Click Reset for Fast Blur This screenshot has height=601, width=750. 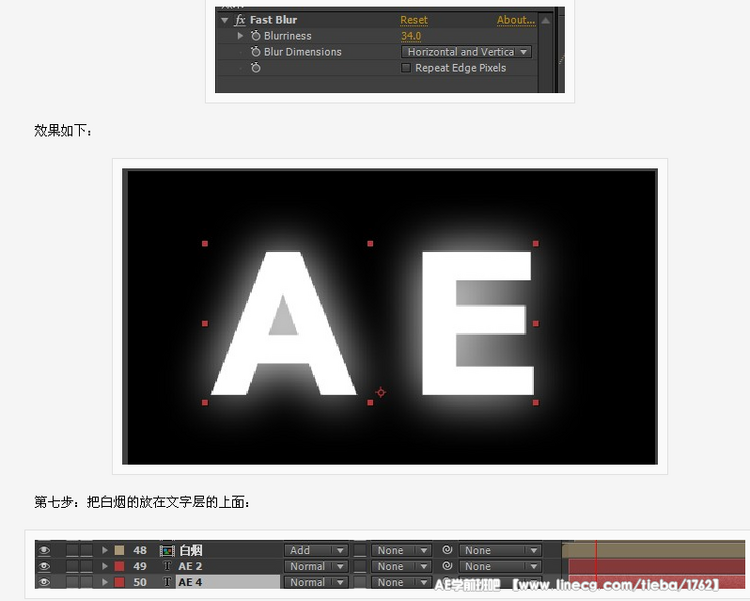414,20
